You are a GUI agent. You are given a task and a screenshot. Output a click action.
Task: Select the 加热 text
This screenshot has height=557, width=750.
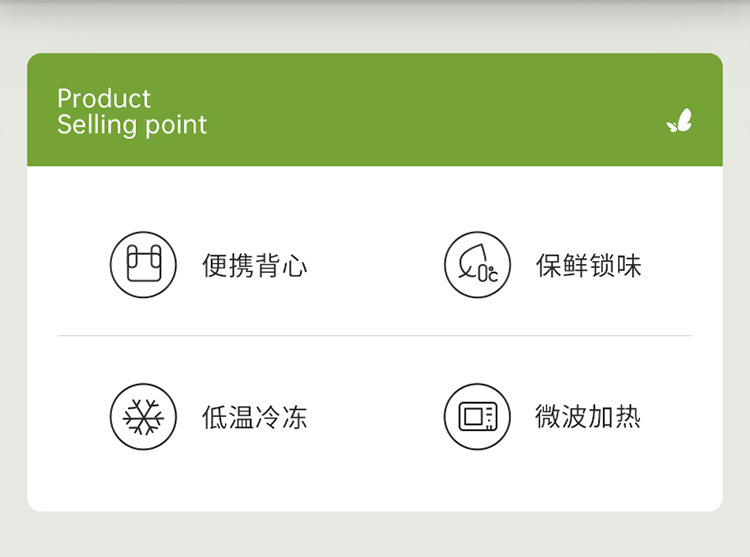tap(615, 416)
